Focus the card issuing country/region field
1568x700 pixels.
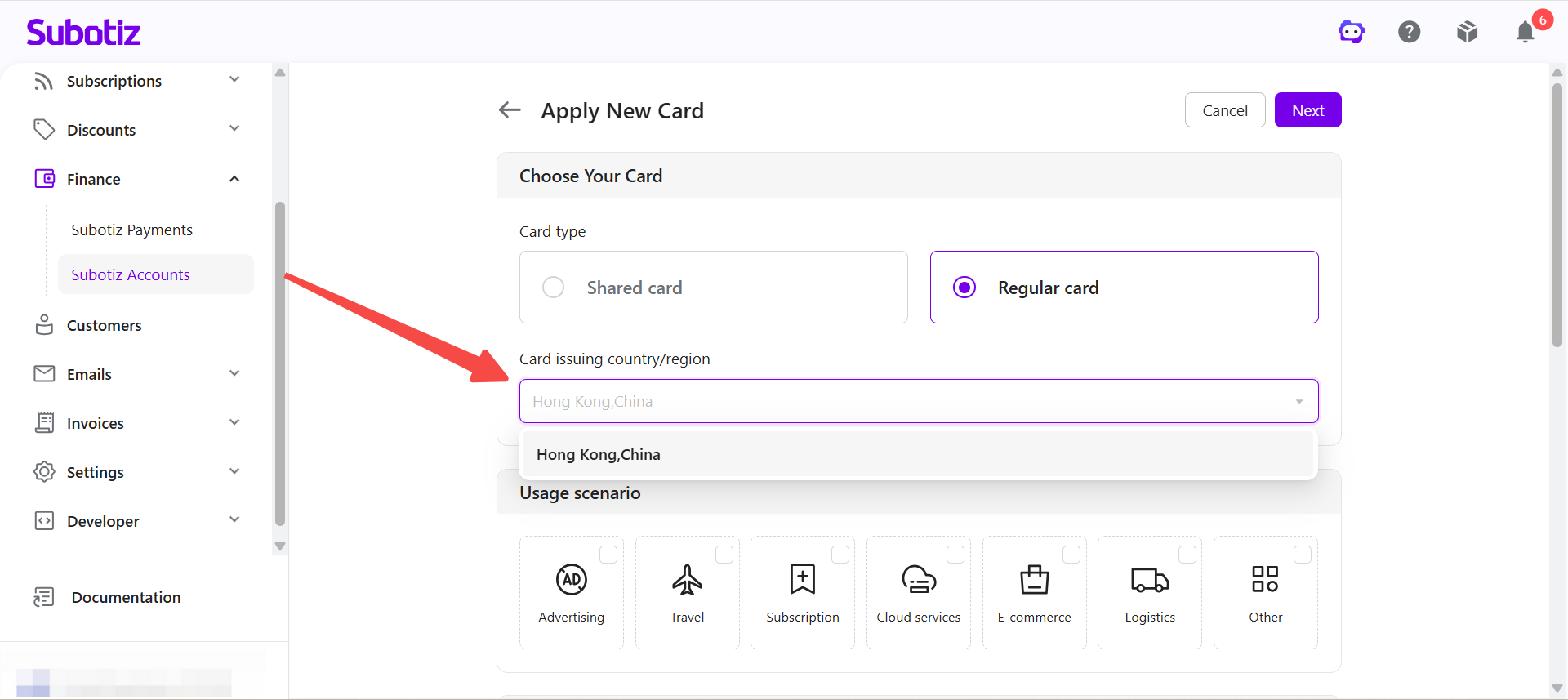(919, 401)
